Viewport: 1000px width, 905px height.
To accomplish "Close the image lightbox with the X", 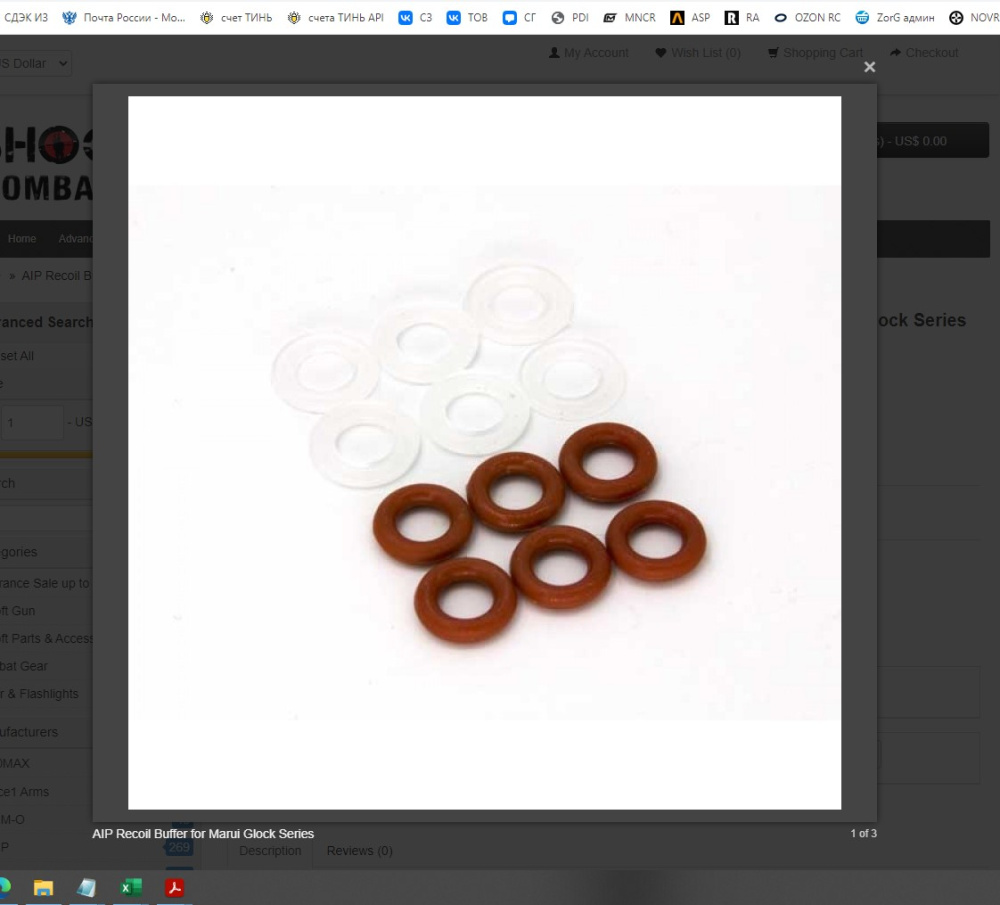I will click(x=869, y=67).
